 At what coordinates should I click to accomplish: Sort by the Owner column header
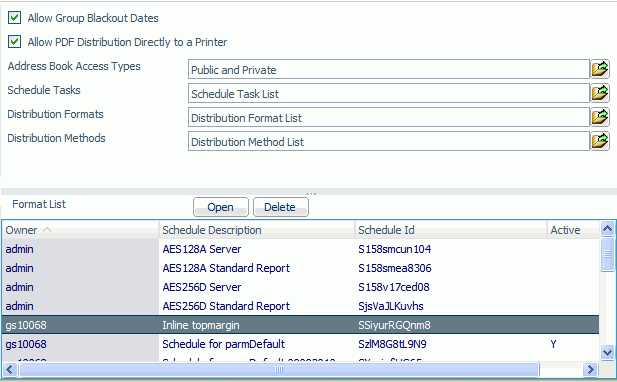point(80,230)
